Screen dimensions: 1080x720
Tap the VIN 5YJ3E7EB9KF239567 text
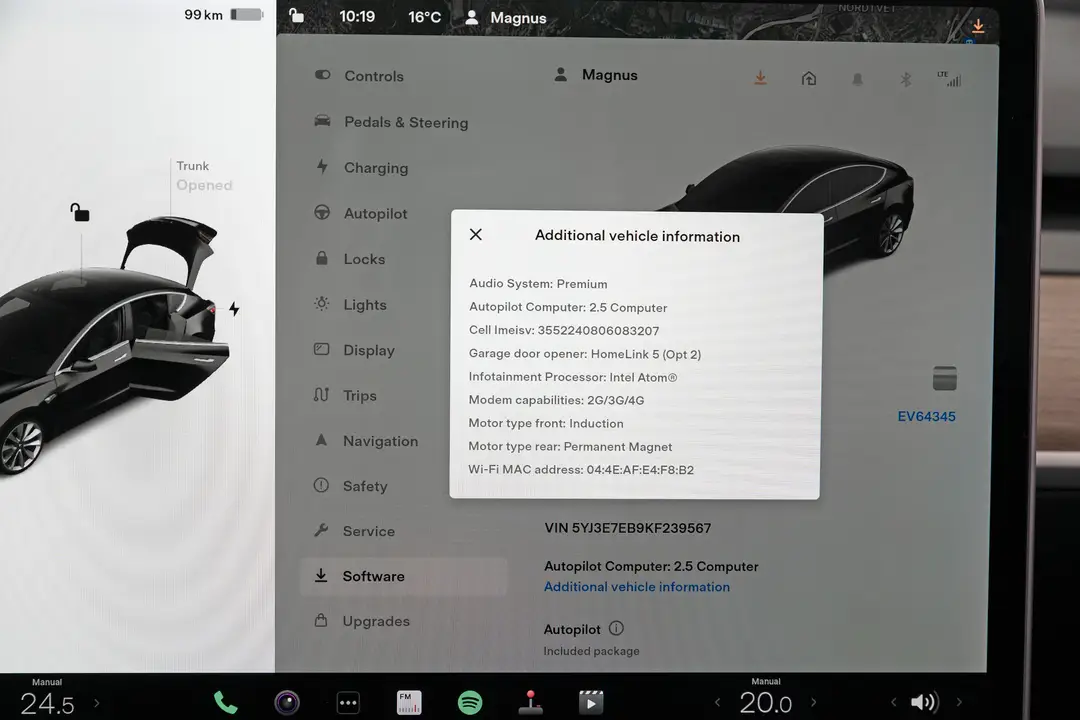(627, 528)
